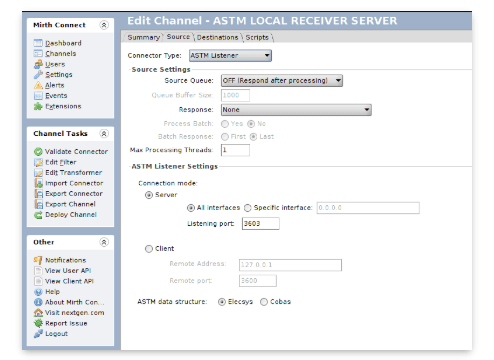Click the Edit Filter icon
Screen dimensions: 494x360
(x=38, y=162)
